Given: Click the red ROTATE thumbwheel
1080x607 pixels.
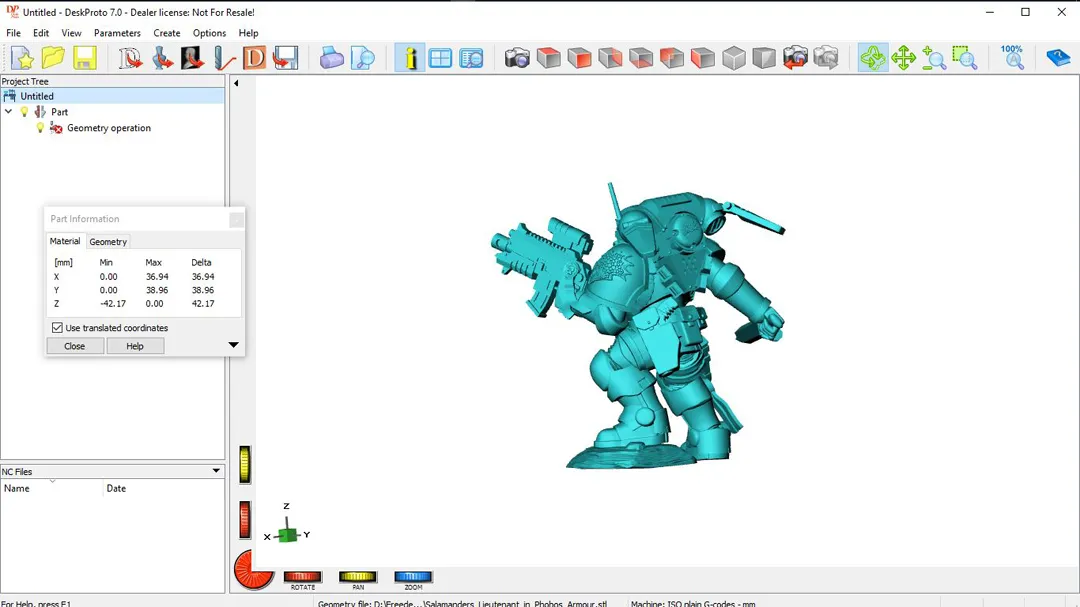Looking at the screenshot, I should pos(302,577).
